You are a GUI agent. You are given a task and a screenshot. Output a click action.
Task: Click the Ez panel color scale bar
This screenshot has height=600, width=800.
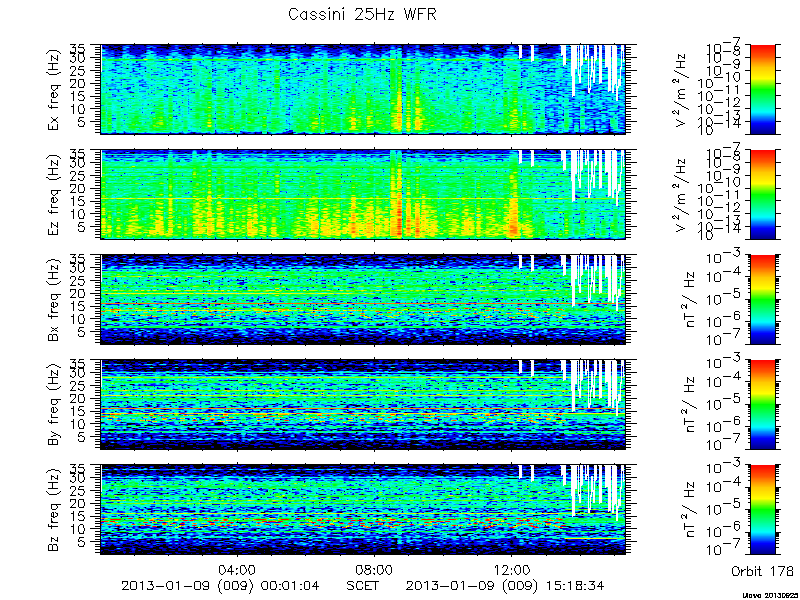pyautogui.click(x=763, y=194)
